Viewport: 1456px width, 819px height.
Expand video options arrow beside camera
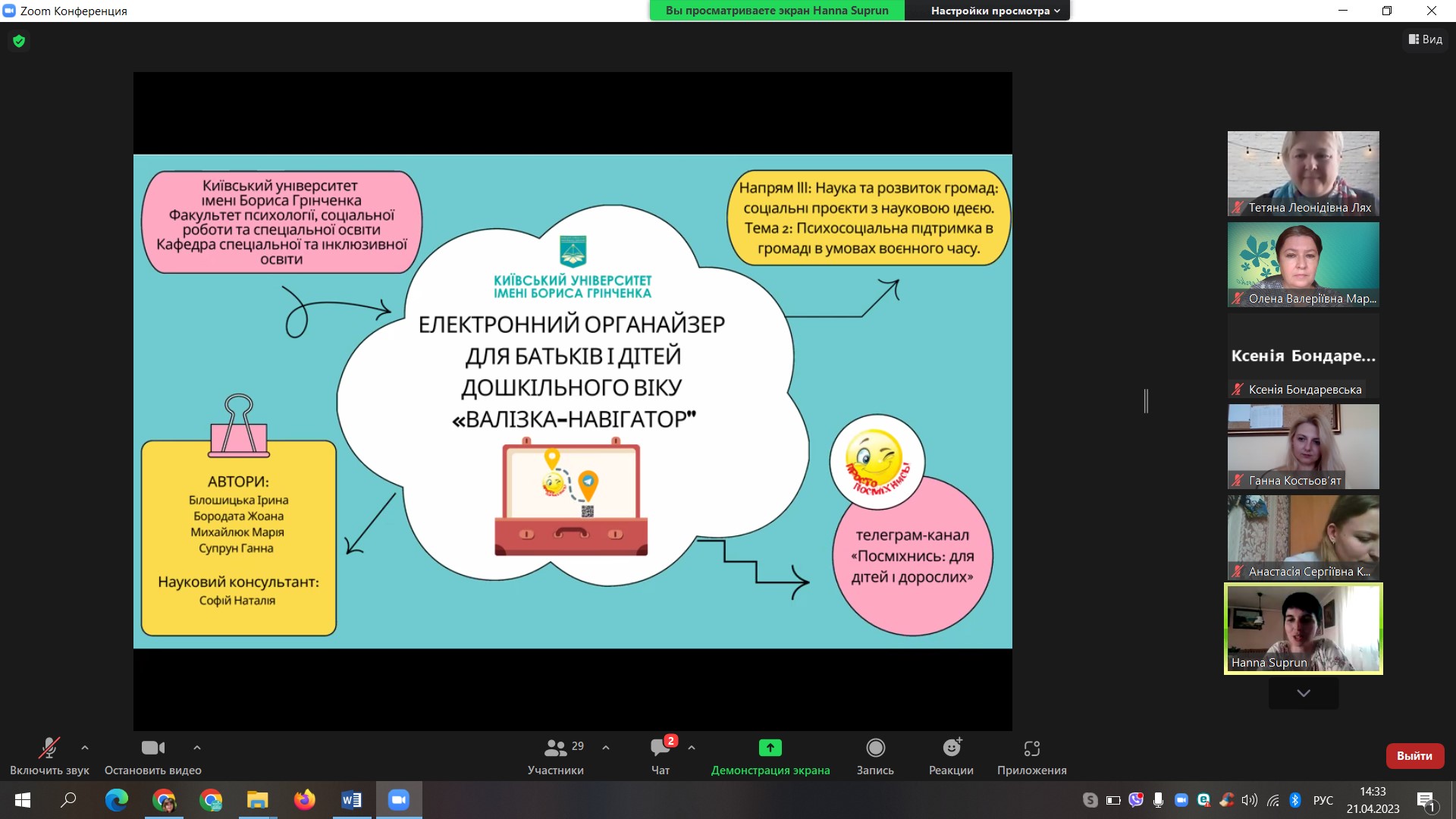pyautogui.click(x=197, y=748)
